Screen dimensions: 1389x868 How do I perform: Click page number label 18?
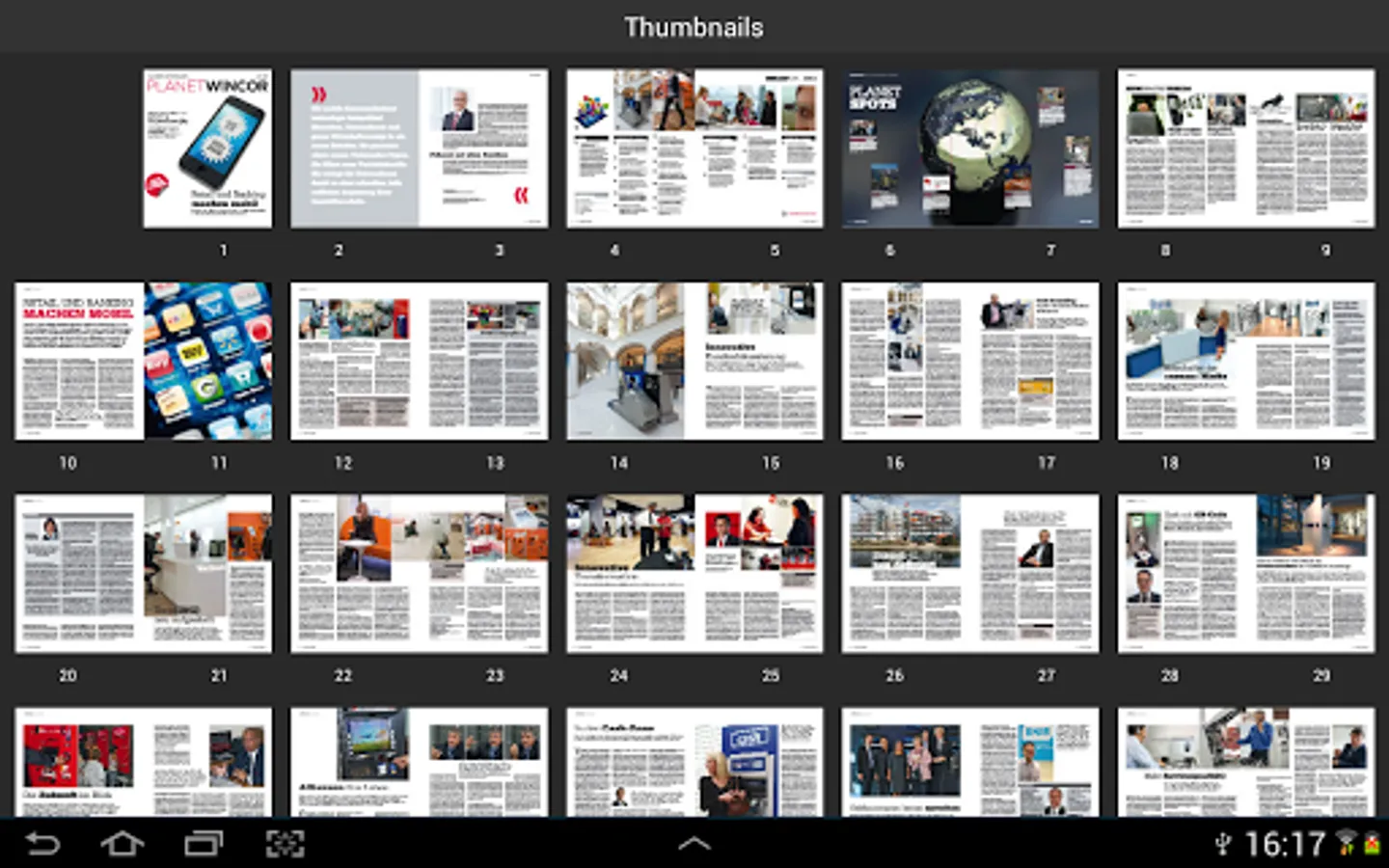pos(1170,463)
